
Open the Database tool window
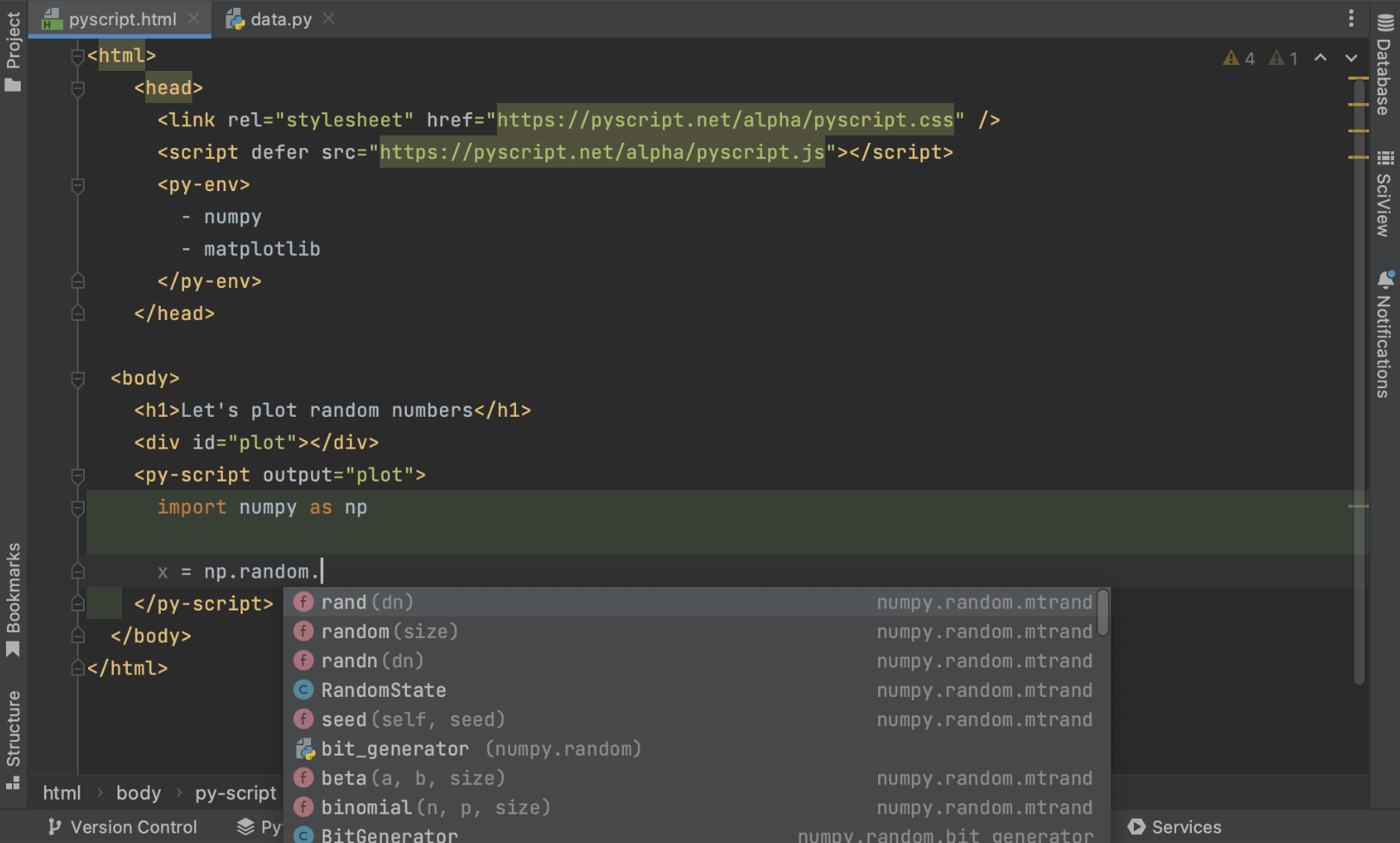(x=1384, y=65)
